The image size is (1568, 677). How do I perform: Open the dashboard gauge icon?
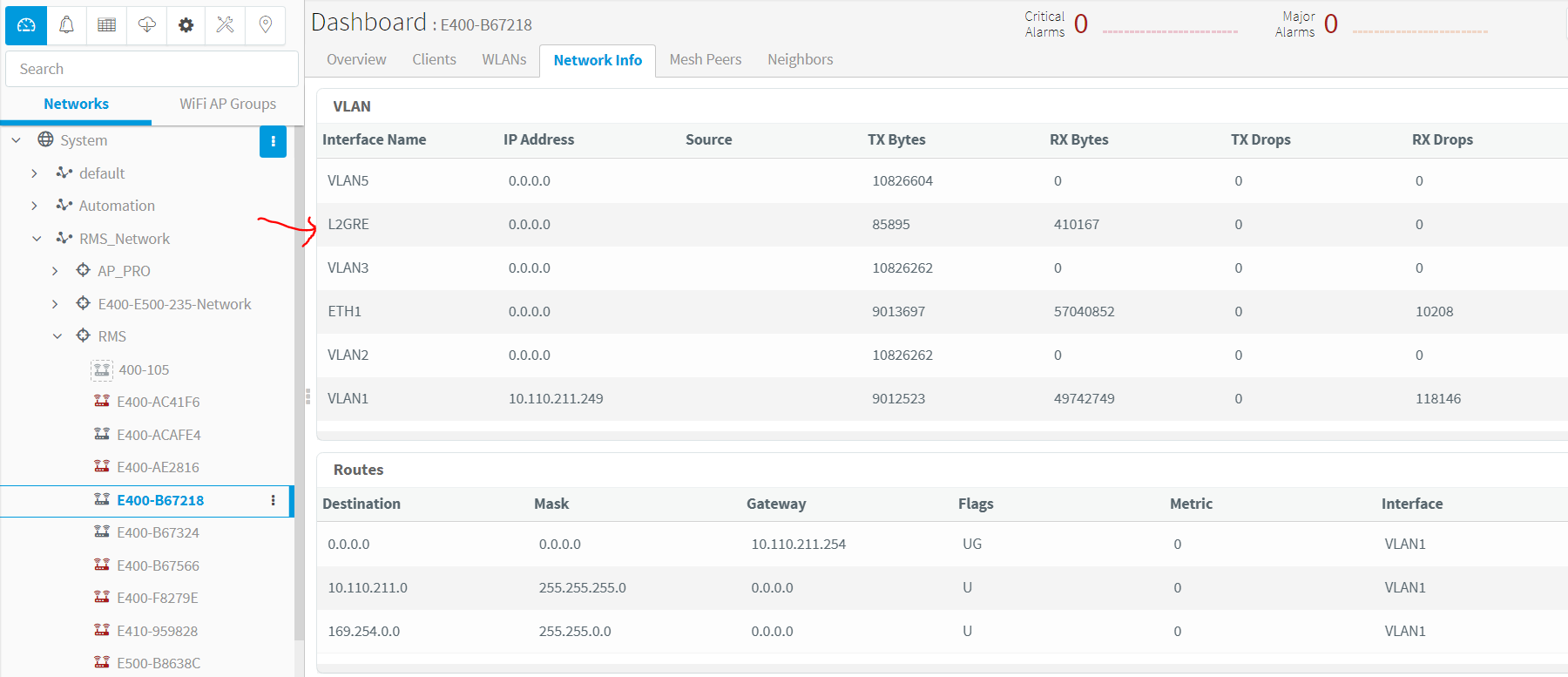[x=26, y=24]
